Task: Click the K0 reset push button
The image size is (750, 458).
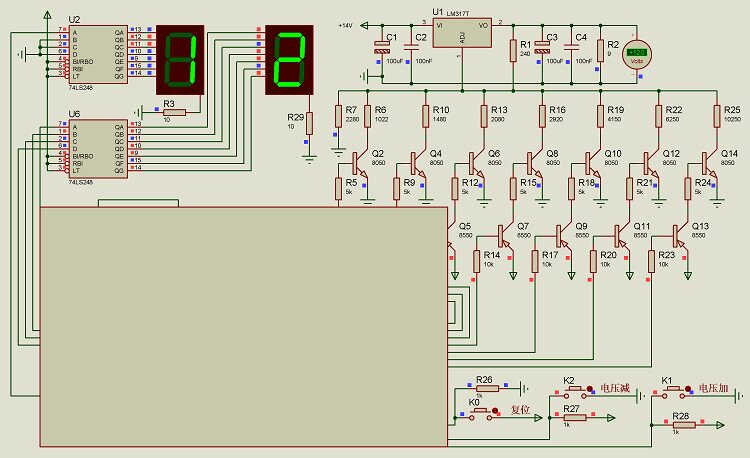Action: point(484,414)
